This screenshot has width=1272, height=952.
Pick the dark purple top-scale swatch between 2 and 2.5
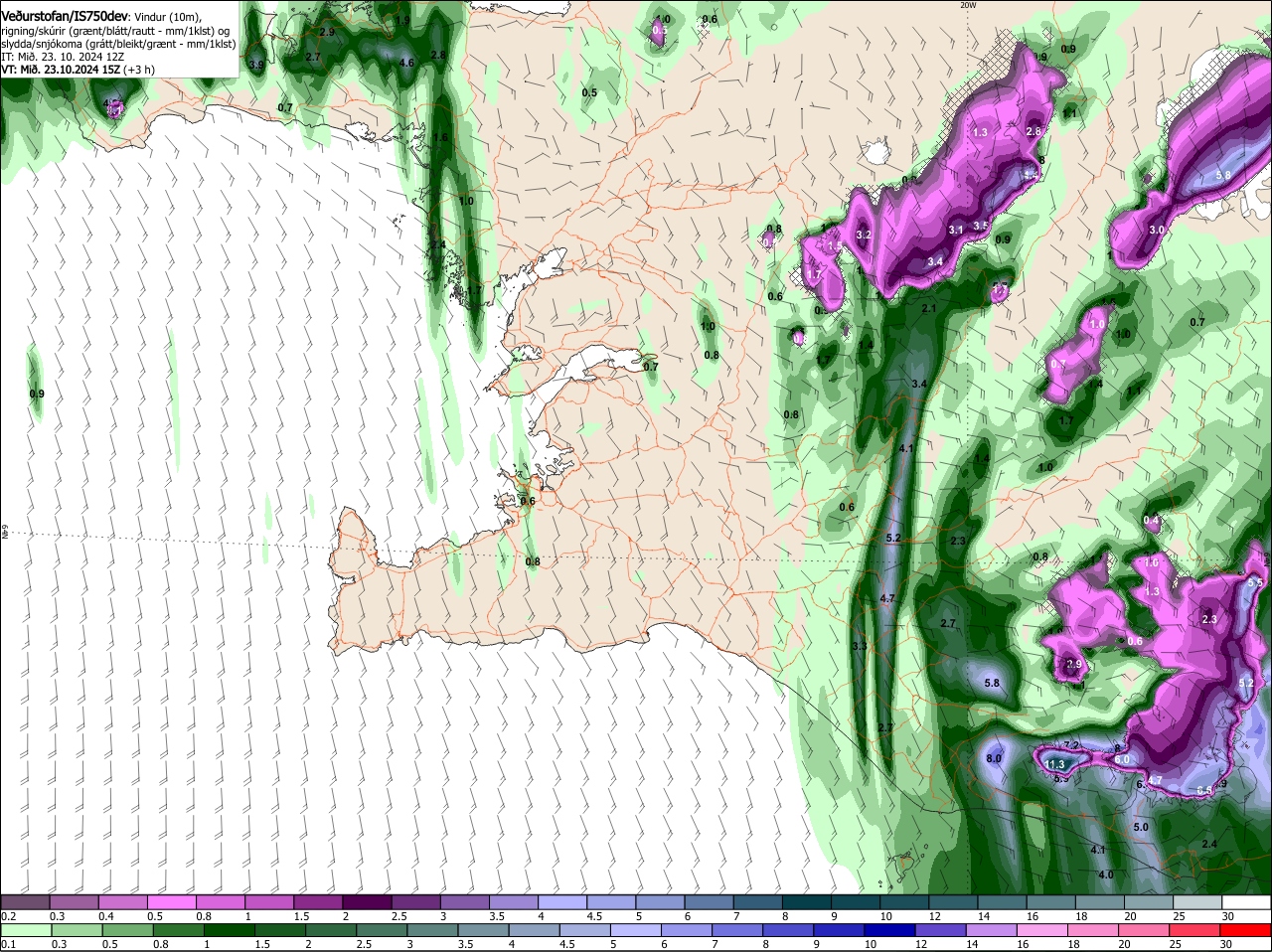click(x=368, y=902)
